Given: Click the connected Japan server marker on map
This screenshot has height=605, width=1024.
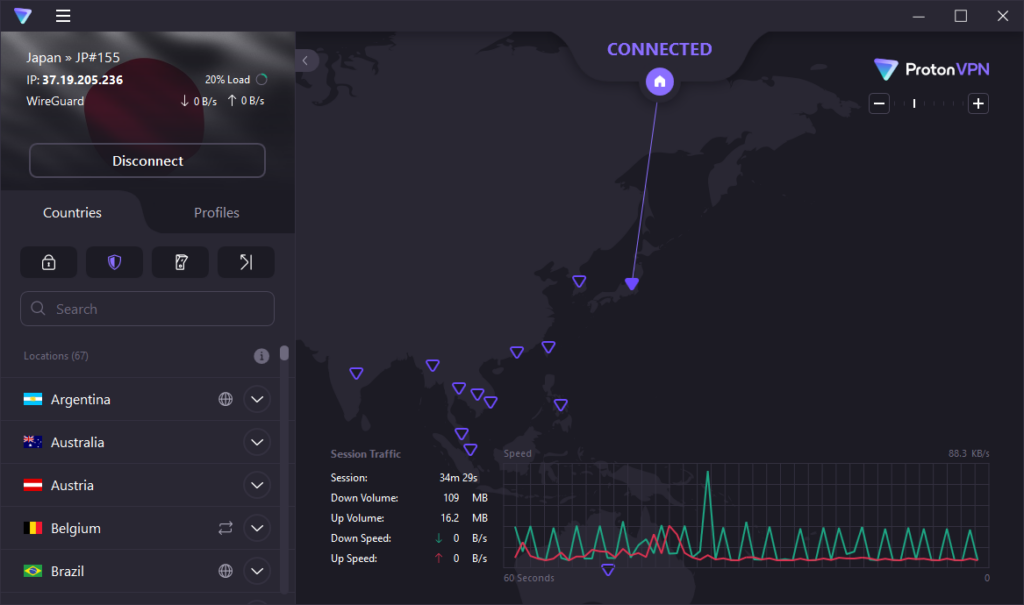Looking at the screenshot, I should pos(632,284).
